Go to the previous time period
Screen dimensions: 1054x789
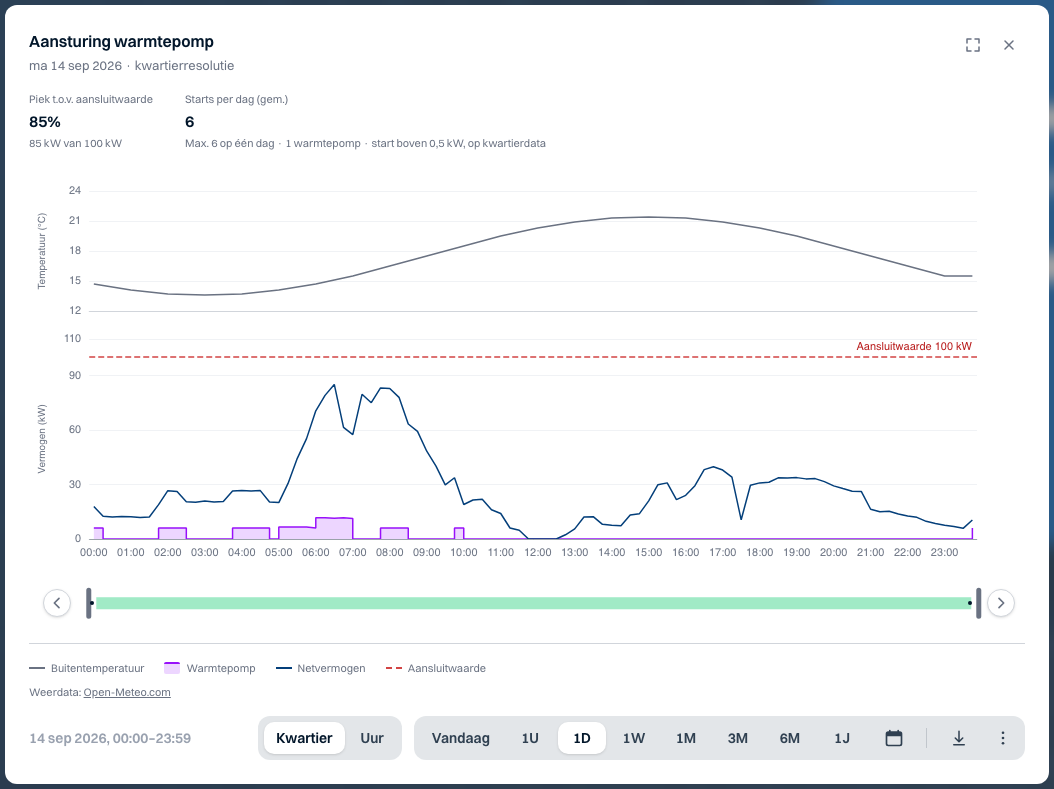click(x=57, y=603)
